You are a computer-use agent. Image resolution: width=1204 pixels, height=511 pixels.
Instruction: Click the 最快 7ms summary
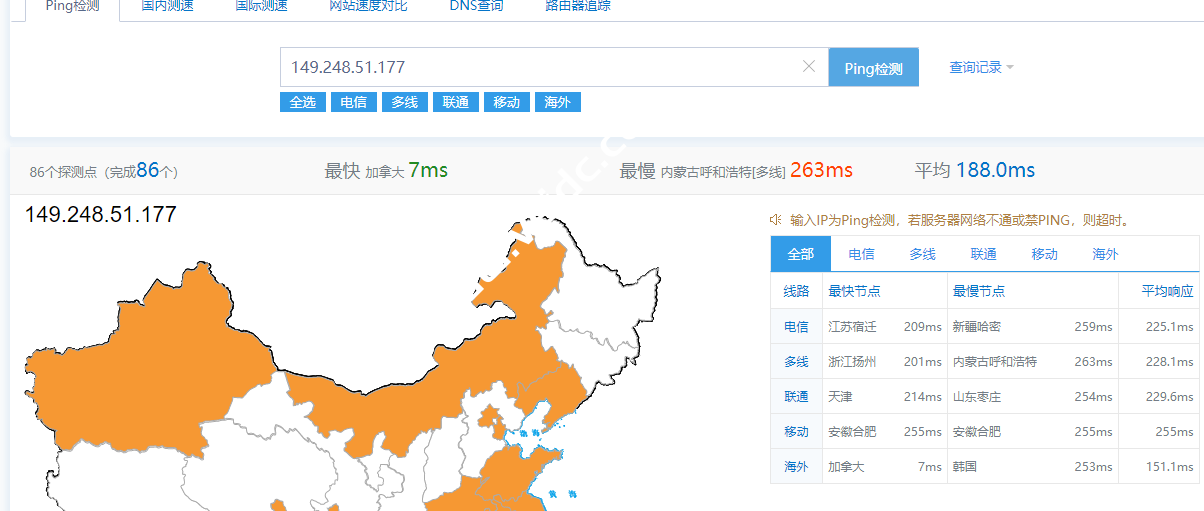click(386, 171)
